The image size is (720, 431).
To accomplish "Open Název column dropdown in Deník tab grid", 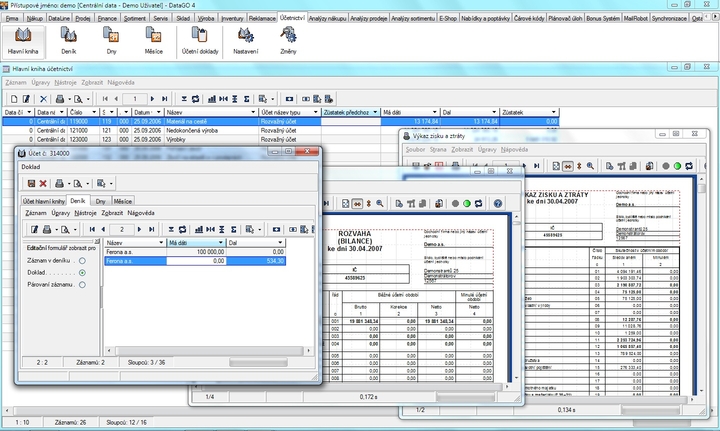I will [161, 243].
